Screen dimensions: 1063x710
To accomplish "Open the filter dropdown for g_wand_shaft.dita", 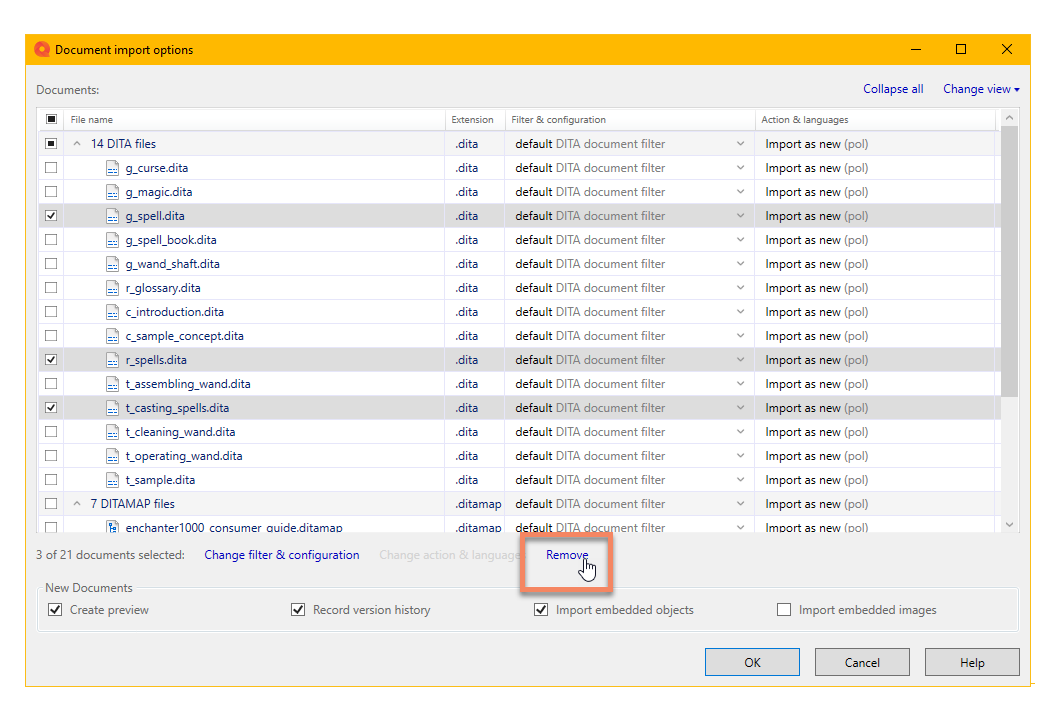I will (740, 263).
